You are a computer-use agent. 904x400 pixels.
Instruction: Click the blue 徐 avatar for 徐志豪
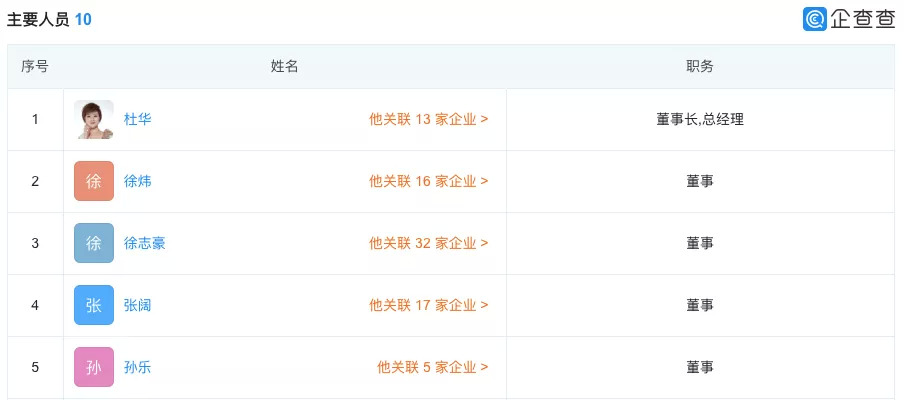(94, 244)
